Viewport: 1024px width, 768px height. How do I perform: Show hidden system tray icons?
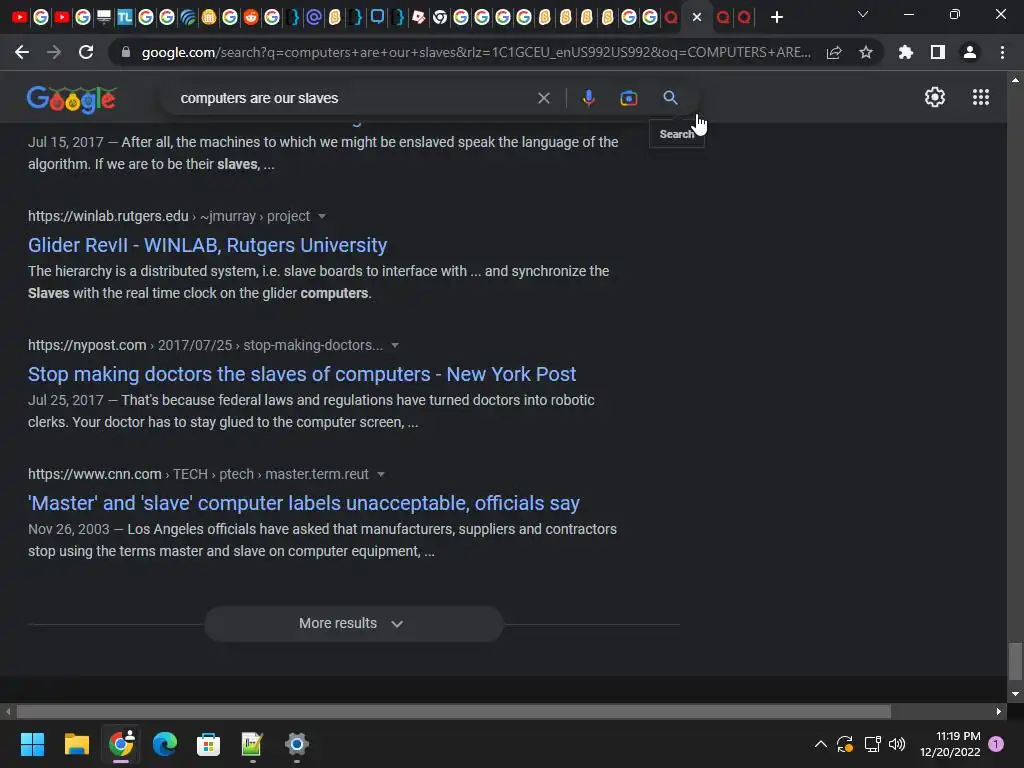tap(821, 744)
